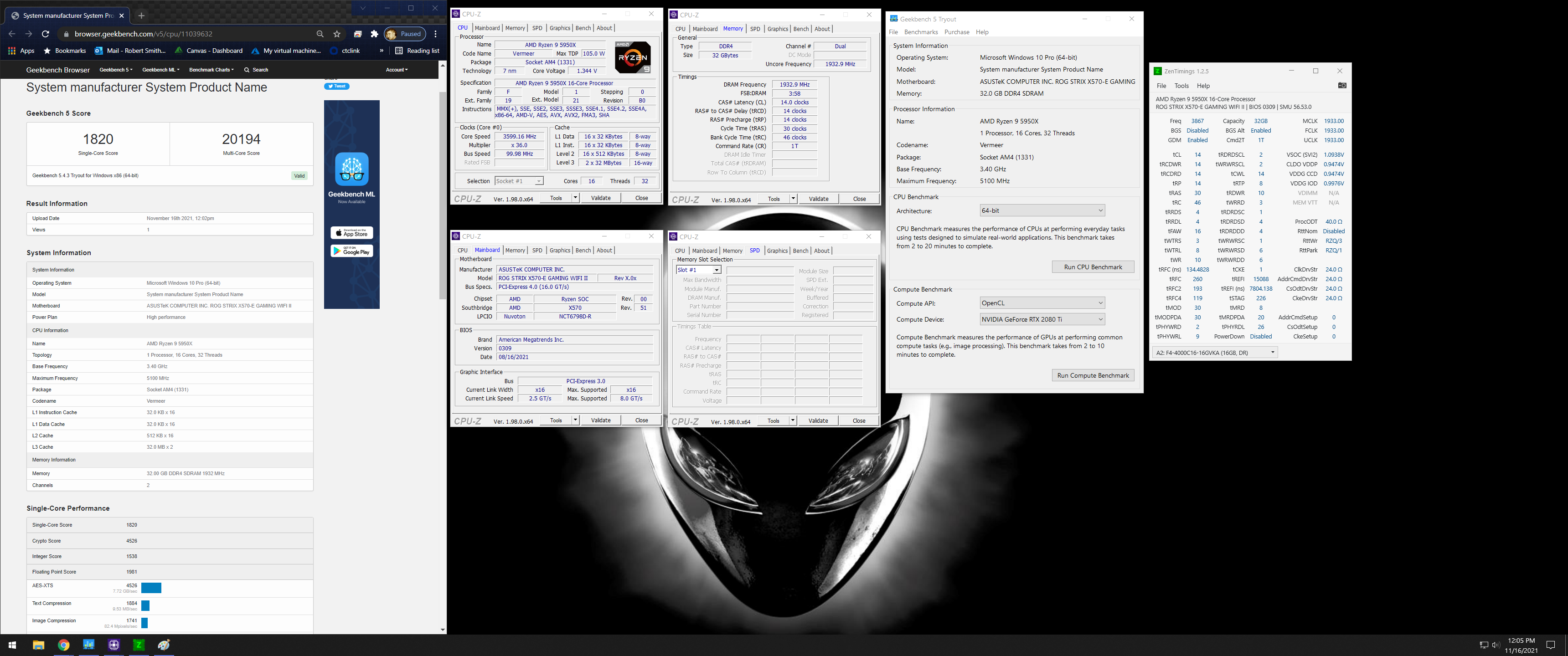Open the Apps shortcut in bookmarks bar
1568x656 pixels.
point(21,51)
